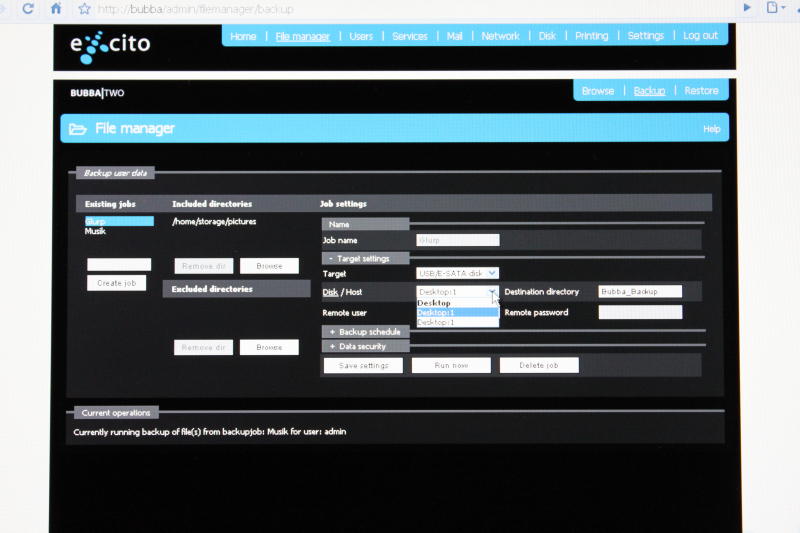Open the Settings menu item
Image resolution: width=800 pixels, height=533 pixels.
coord(645,36)
